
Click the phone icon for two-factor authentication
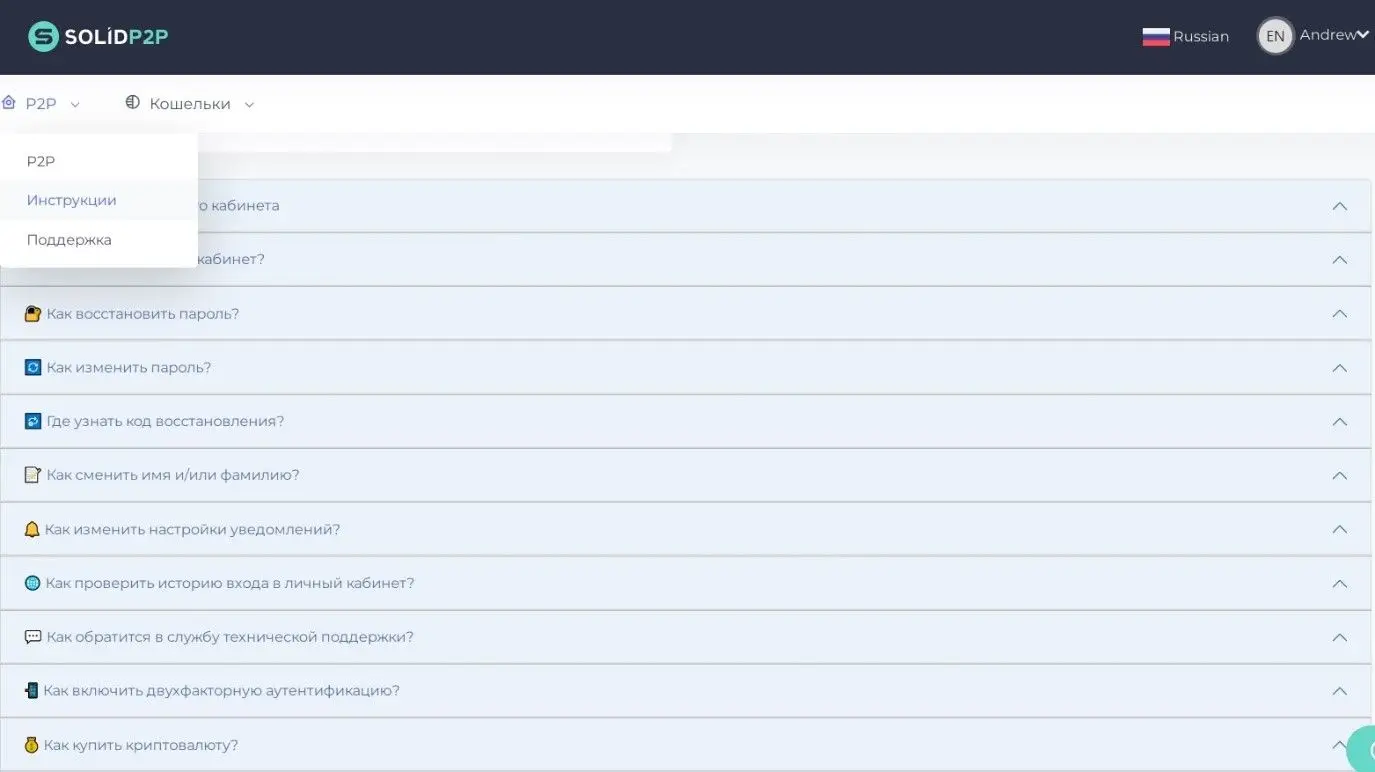point(32,691)
